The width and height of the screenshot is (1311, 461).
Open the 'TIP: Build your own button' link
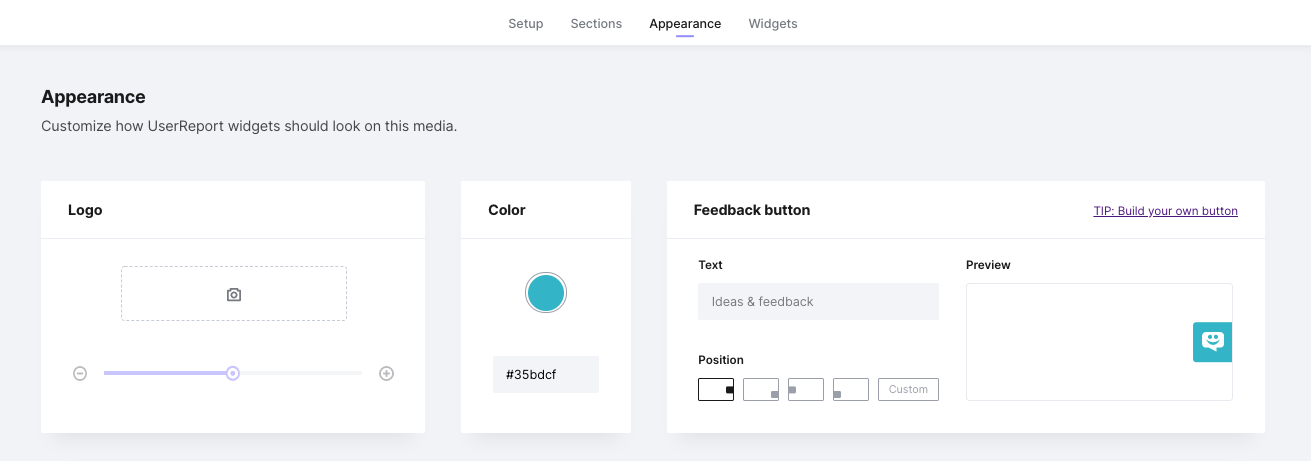[1165, 211]
